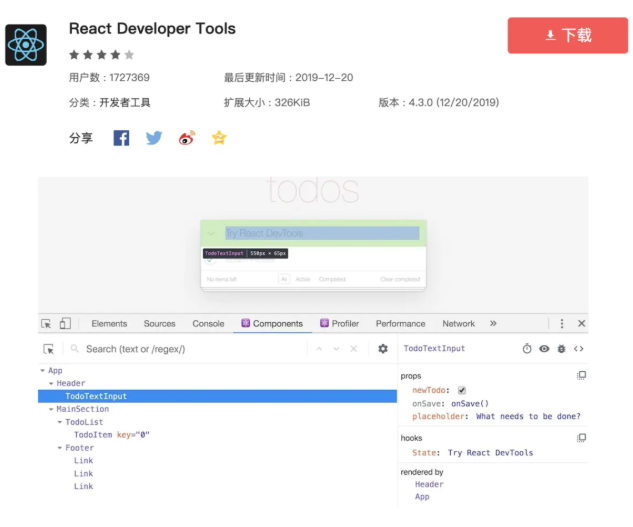Click the 版本：4.3.0 version text

[x=438, y=103]
